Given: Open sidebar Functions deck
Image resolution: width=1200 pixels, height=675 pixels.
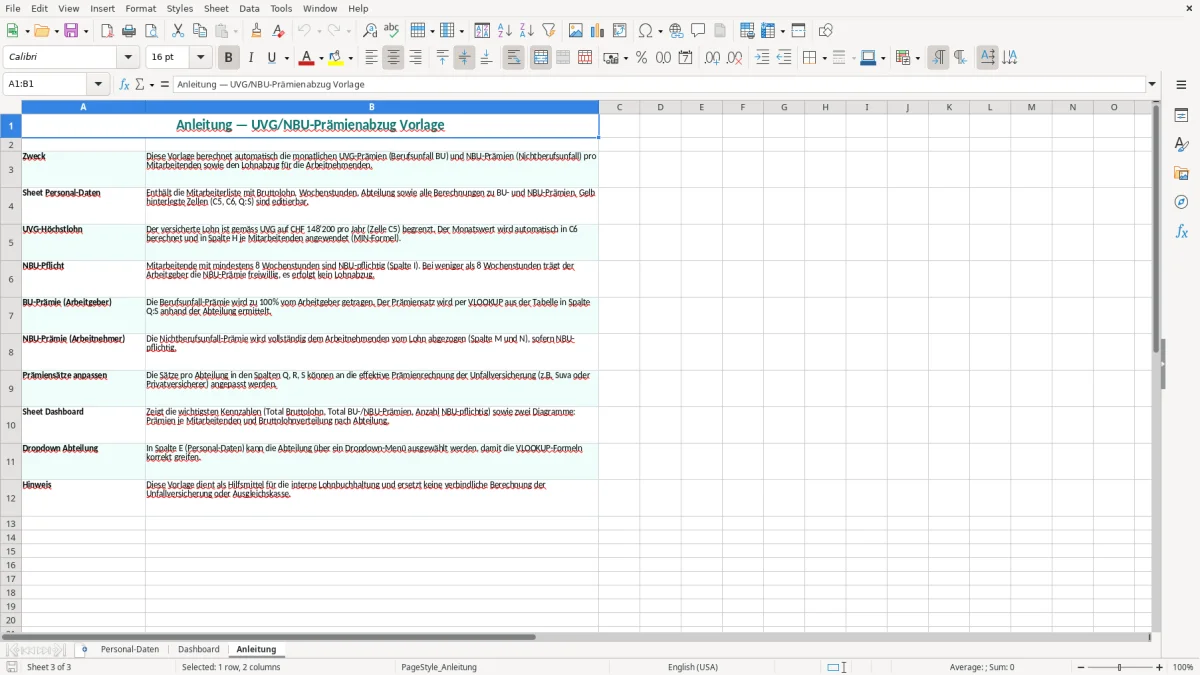Looking at the screenshot, I should click(x=1181, y=232).
